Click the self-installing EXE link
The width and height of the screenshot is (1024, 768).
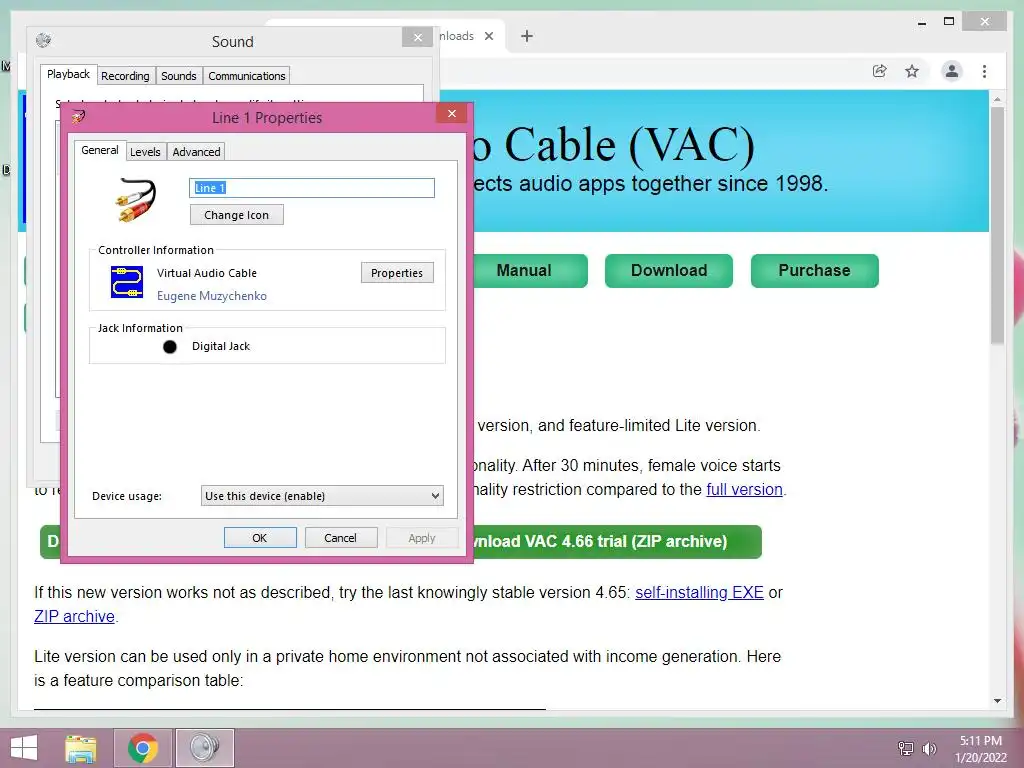(x=699, y=592)
